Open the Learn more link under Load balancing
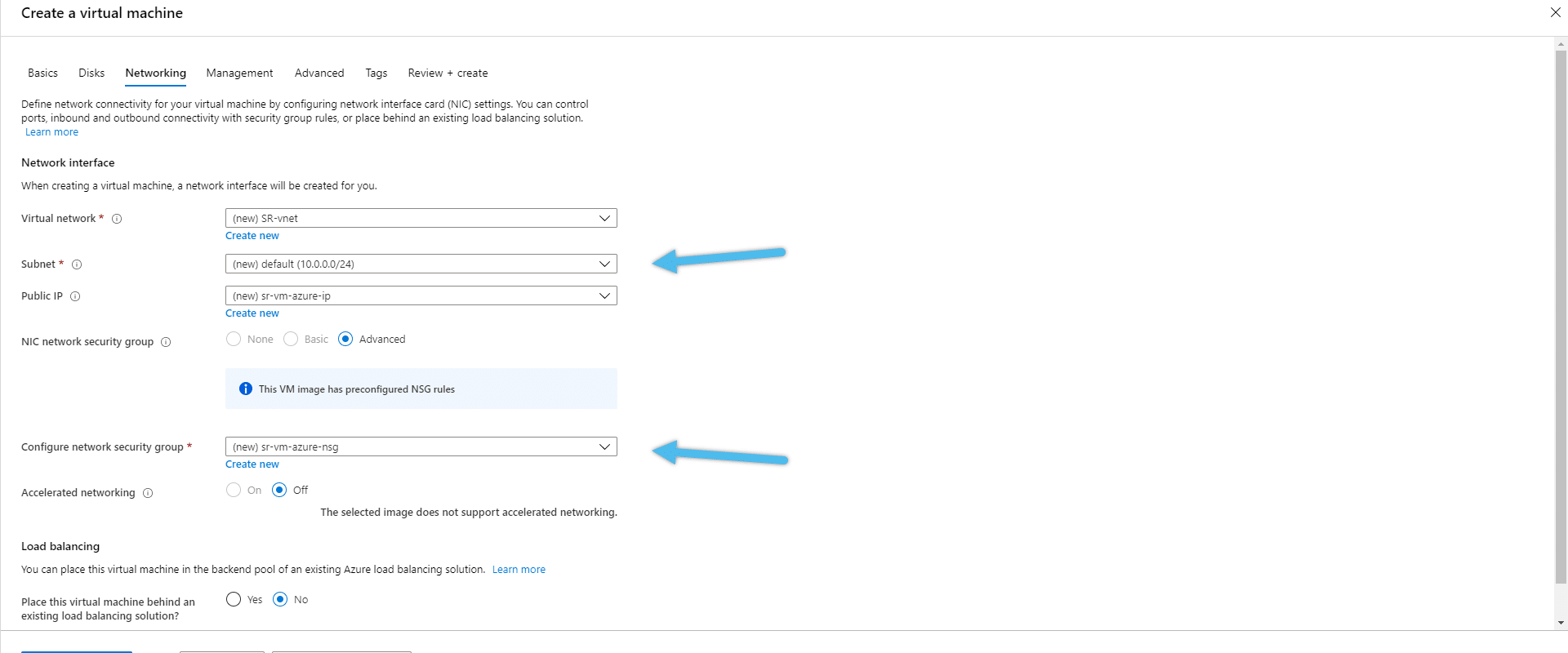The height and width of the screenshot is (653, 1568). pyautogui.click(x=519, y=570)
